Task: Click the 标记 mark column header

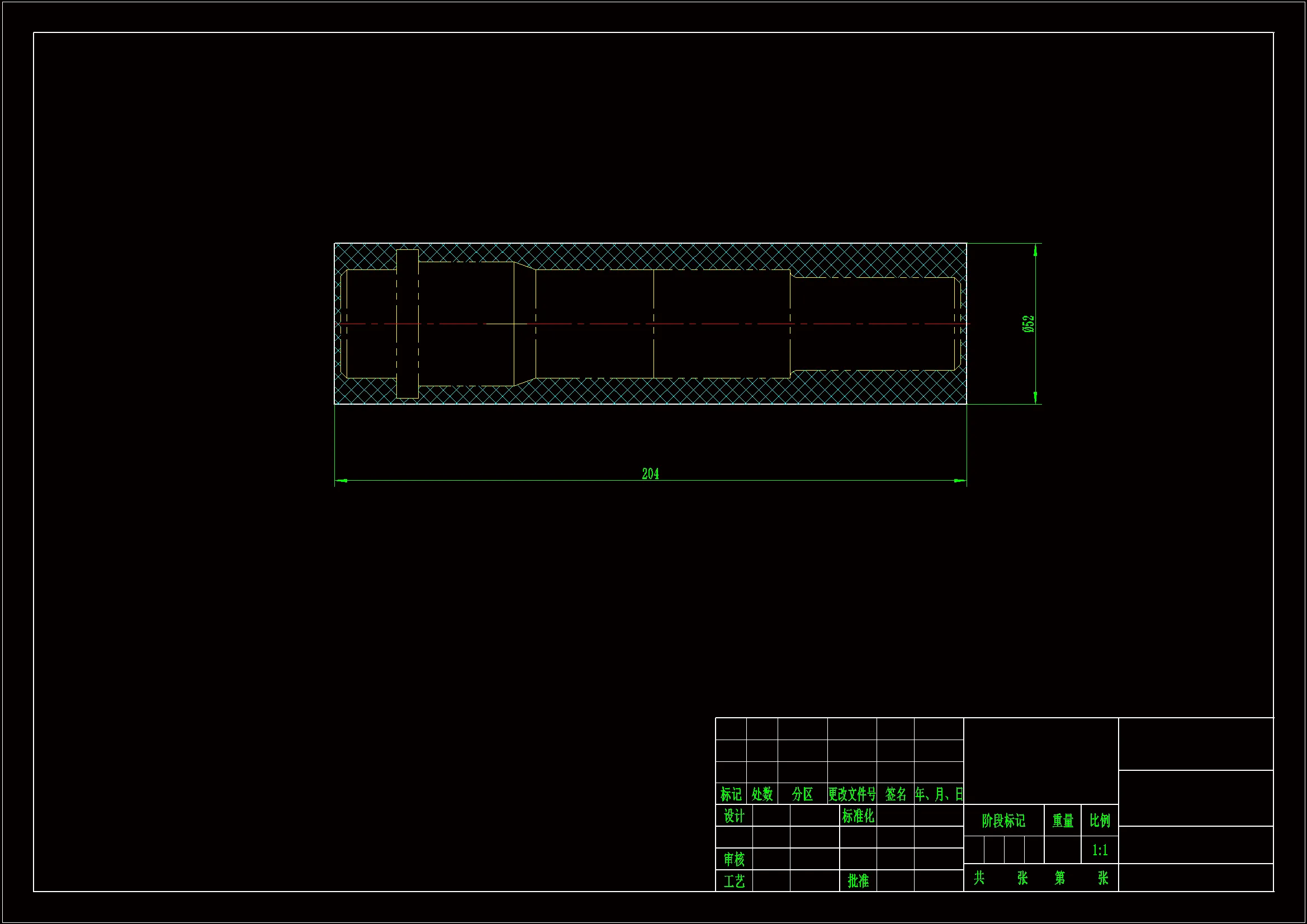Action: tap(731, 794)
